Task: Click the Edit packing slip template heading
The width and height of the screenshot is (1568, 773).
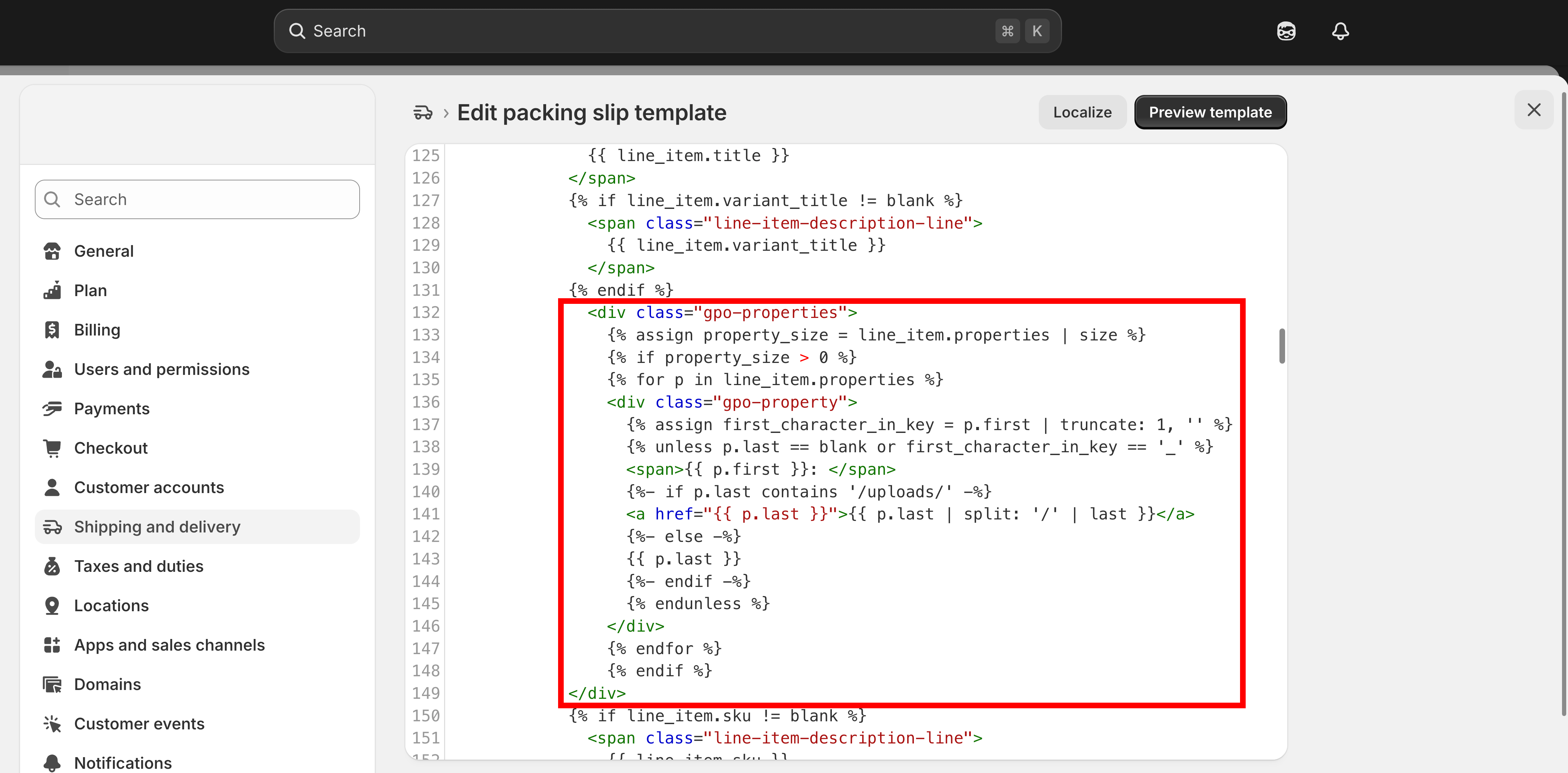Action: point(592,113)
